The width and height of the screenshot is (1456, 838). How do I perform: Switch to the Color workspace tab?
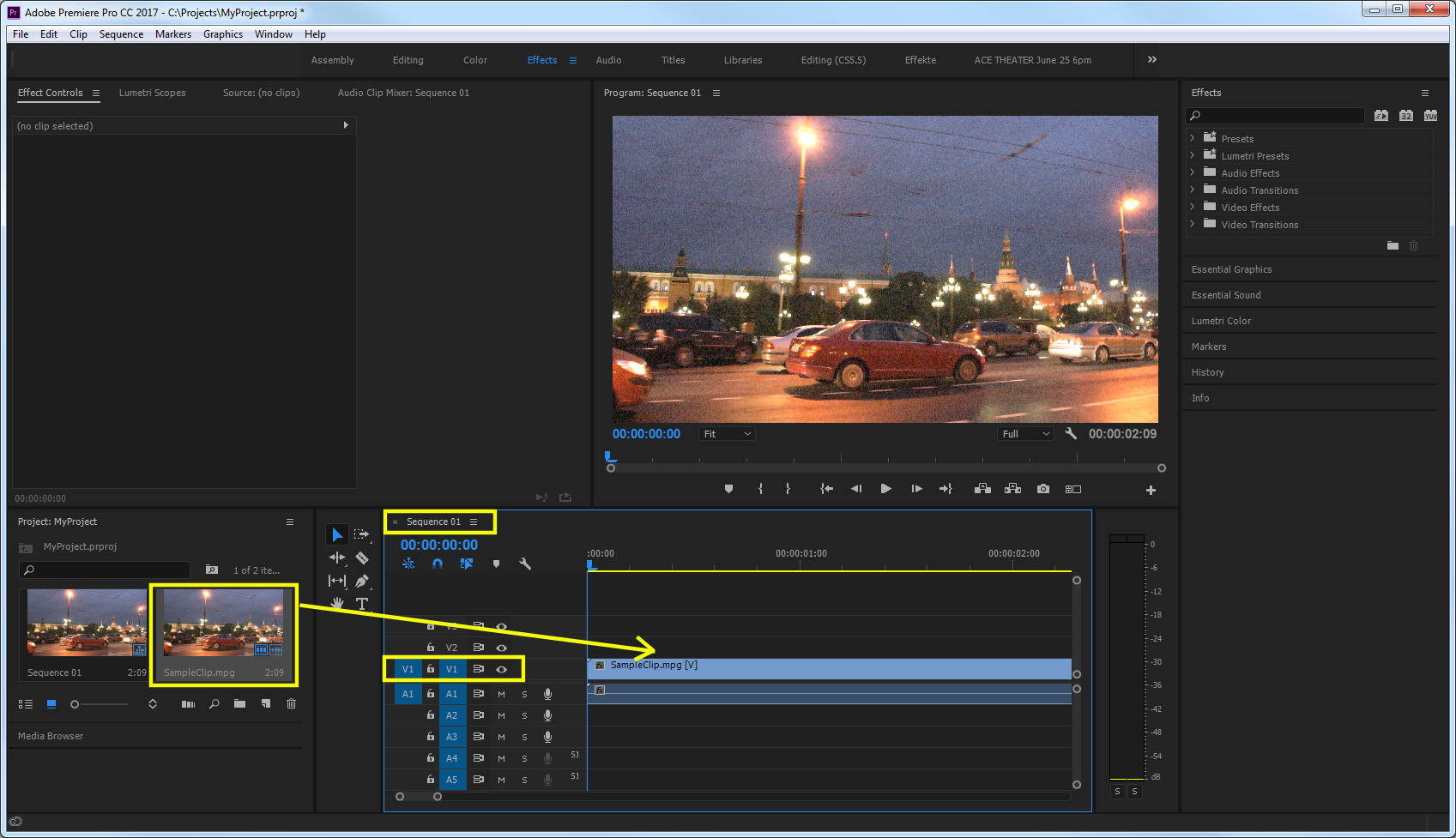pyautogui.click(x=474, y=60)
